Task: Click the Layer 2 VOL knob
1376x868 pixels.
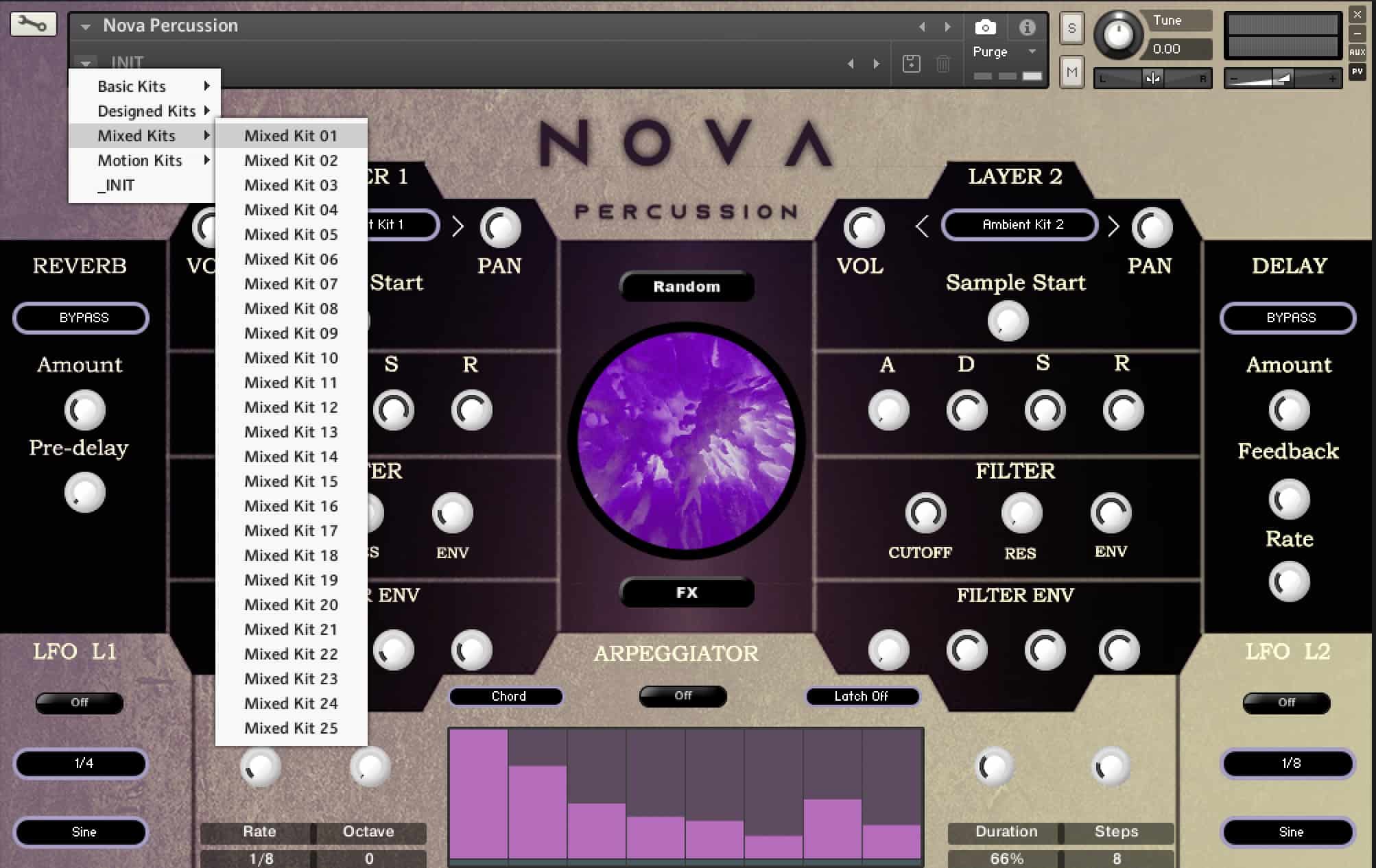Action: click(x=864, y=228)
